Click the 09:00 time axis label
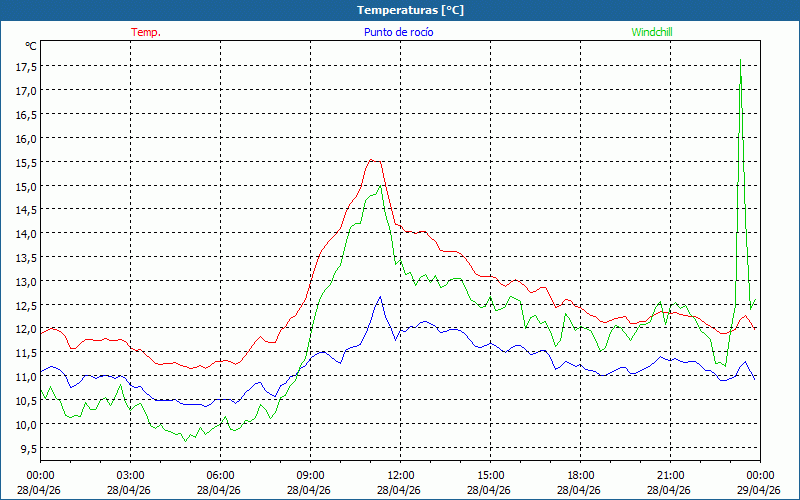This screenshot has width=800, height=500. tap(310, 475)
